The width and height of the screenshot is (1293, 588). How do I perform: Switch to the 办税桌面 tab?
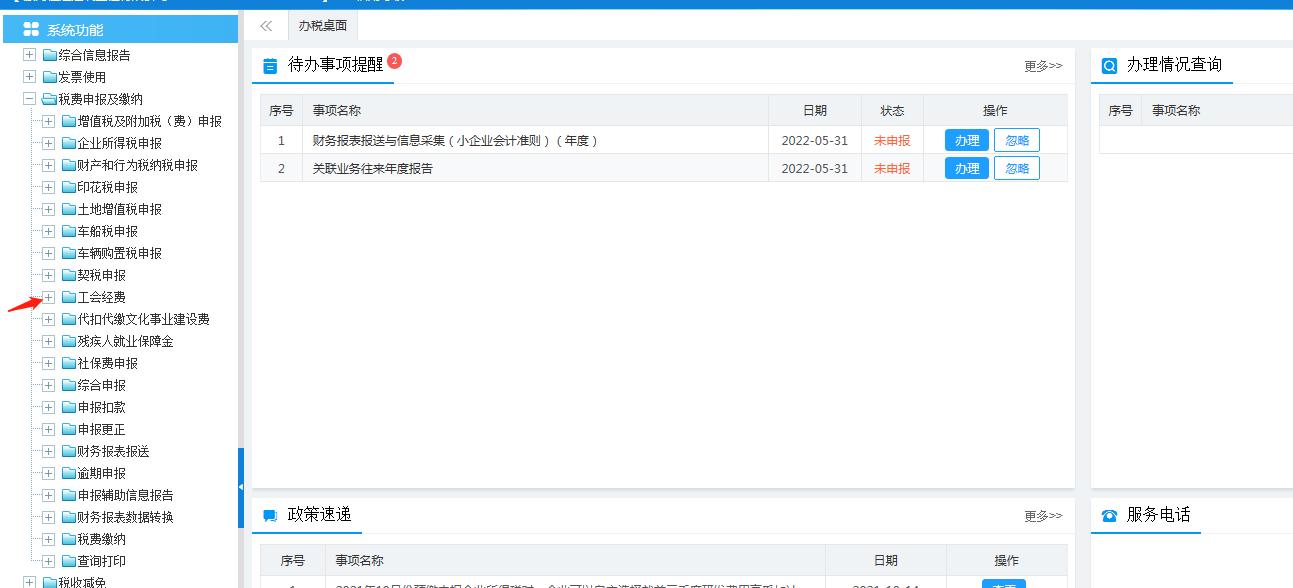[320, 25]
